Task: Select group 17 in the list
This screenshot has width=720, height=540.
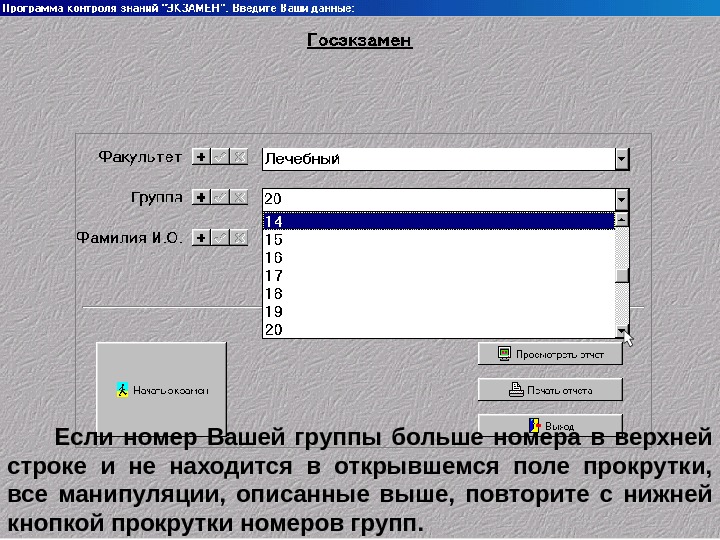Action: tap(439, 276)
